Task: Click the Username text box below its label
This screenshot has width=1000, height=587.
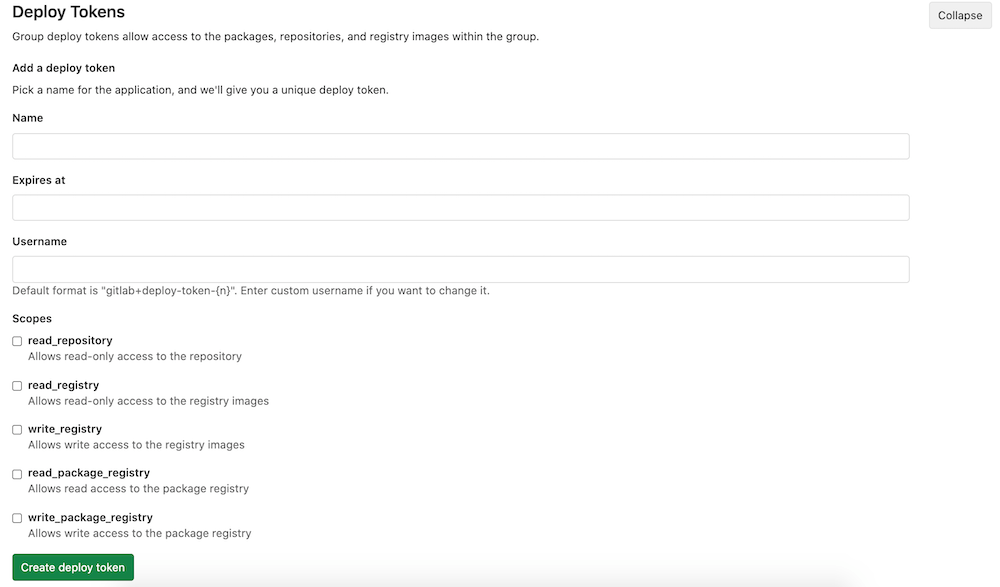Action: tap(460, 269)
